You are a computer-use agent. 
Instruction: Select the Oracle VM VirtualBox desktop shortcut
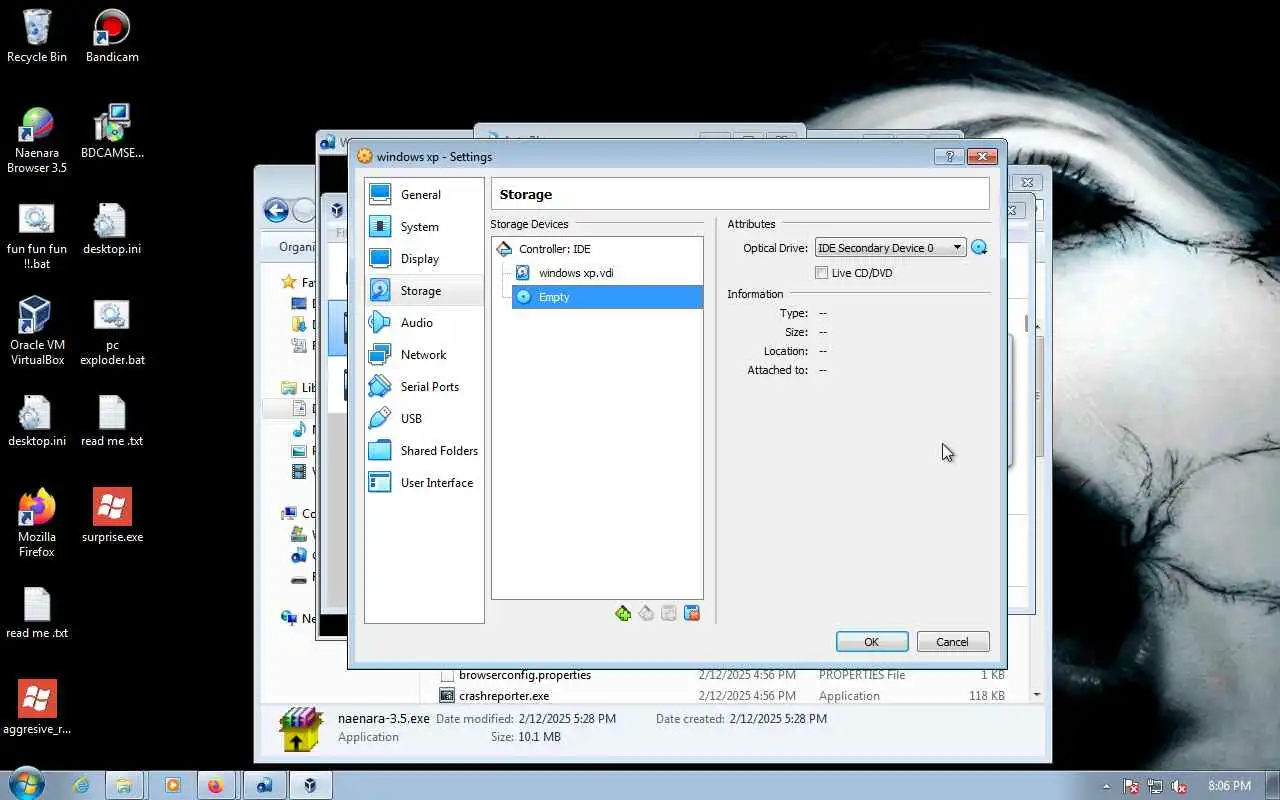(x=37, y=331)
